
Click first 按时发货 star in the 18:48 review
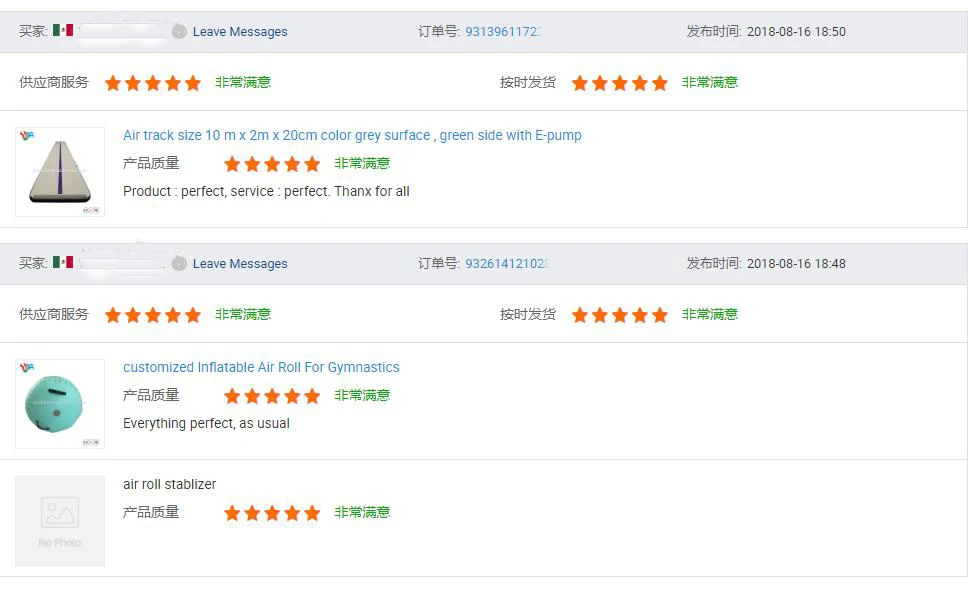[580, 315]
